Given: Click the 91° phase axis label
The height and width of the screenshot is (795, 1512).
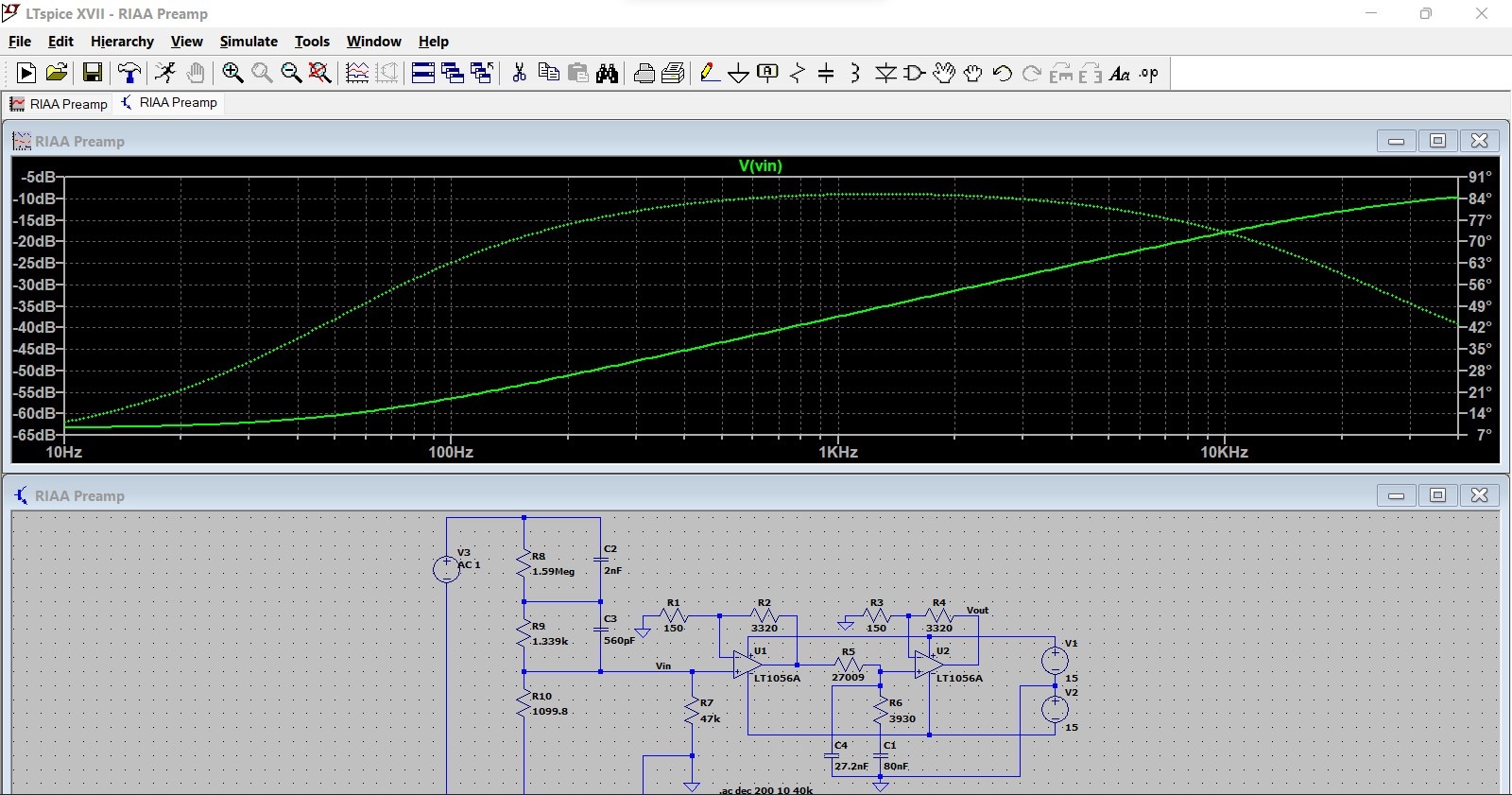Looking at the screenshot, I should [1480, 177].
